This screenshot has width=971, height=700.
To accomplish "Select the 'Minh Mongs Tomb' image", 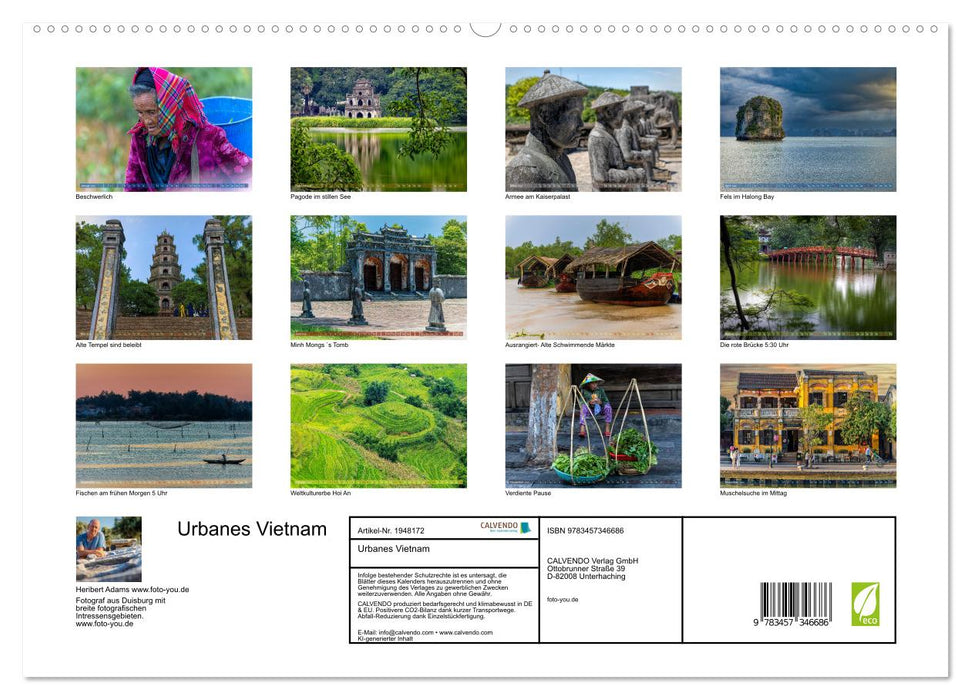I will (378, 276).
